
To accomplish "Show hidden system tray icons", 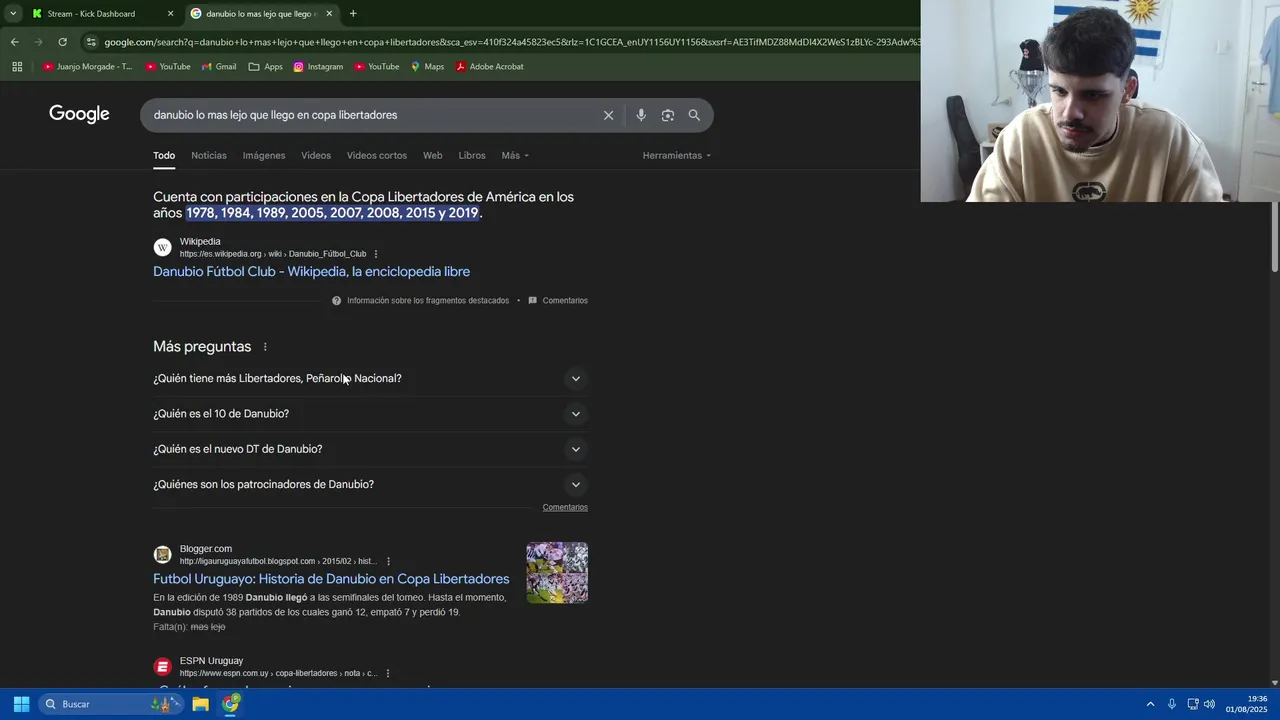I will tap(1150, 704).
